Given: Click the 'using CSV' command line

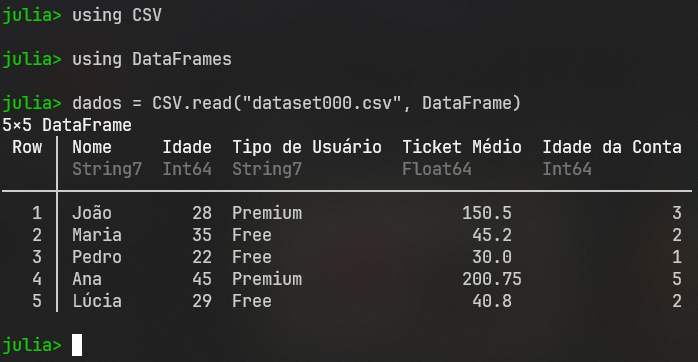Looking at the screenshot, I should coord(82,16).
